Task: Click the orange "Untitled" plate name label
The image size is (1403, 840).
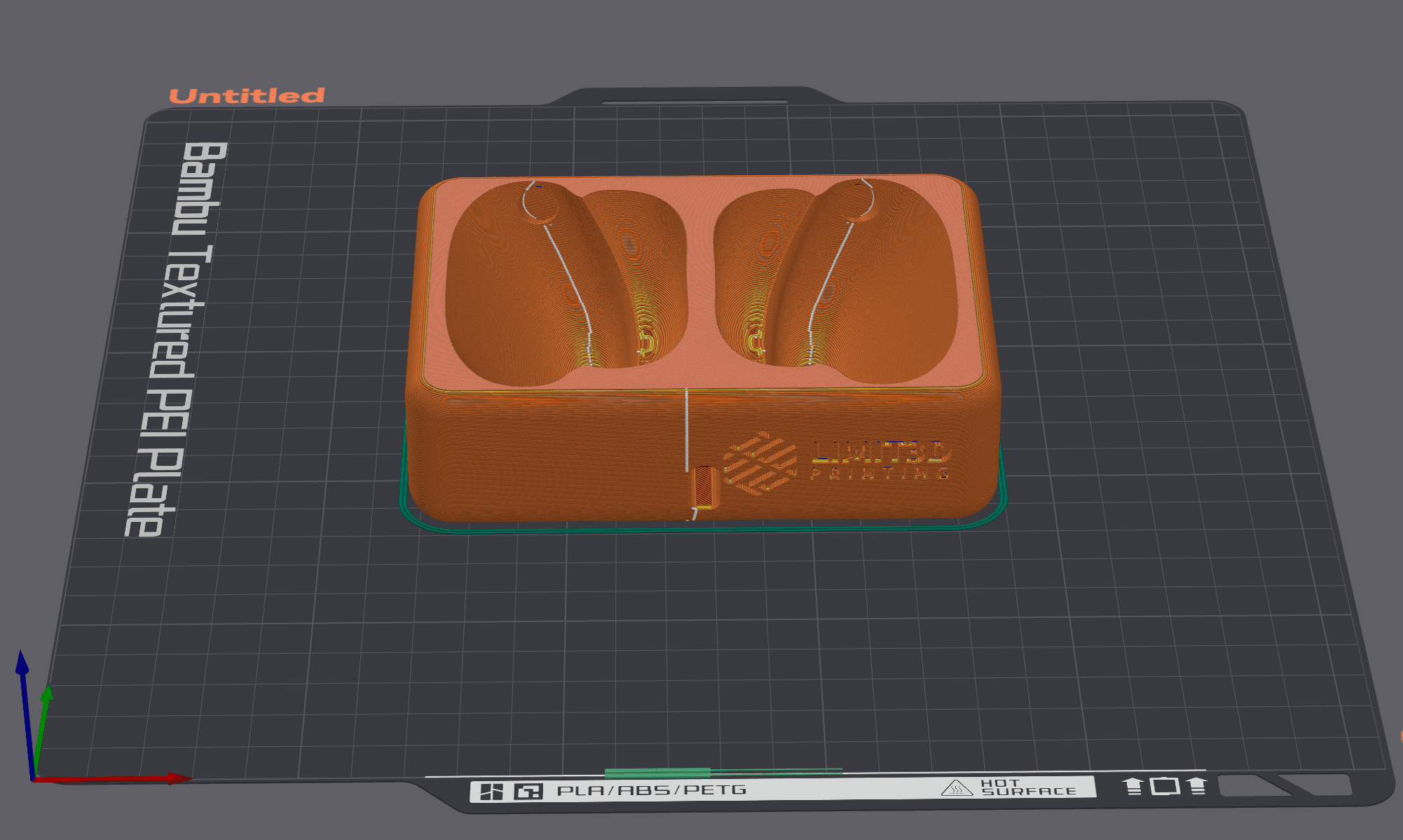Action: (247, 96)
